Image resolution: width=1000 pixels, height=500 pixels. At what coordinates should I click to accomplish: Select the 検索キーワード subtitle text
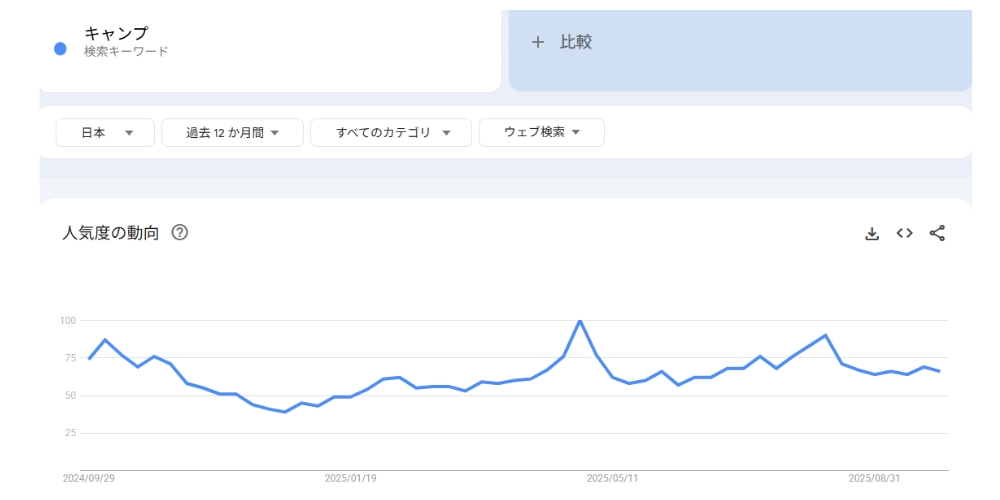126,52
